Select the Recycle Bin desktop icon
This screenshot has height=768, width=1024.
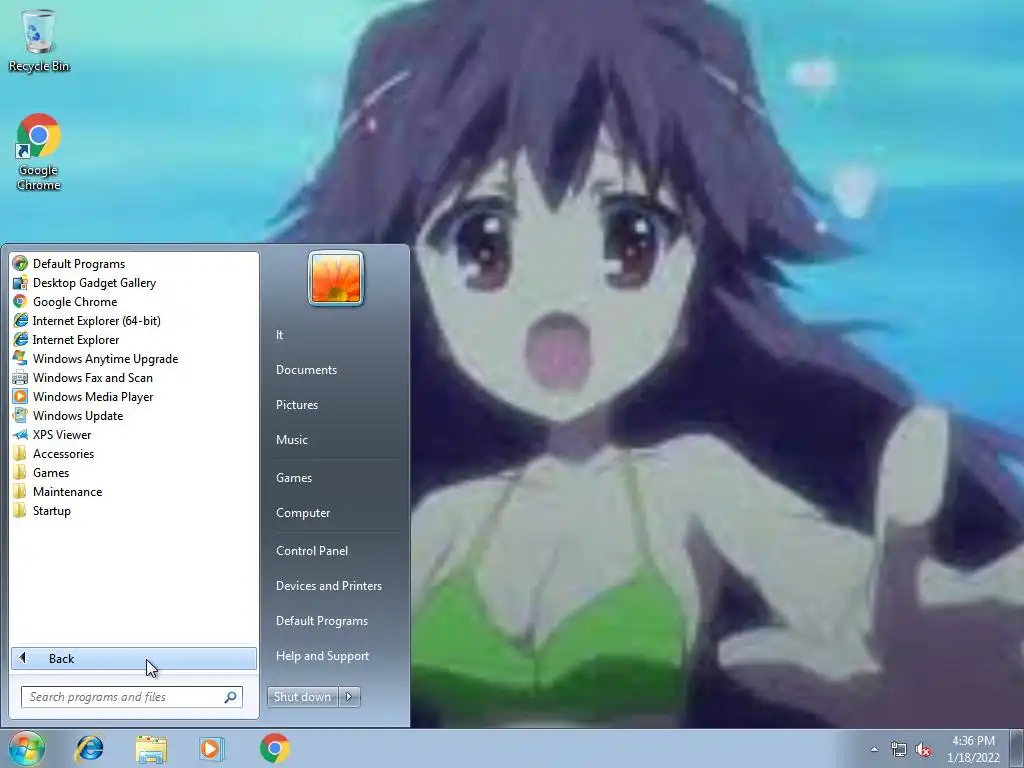pos(39,40)
